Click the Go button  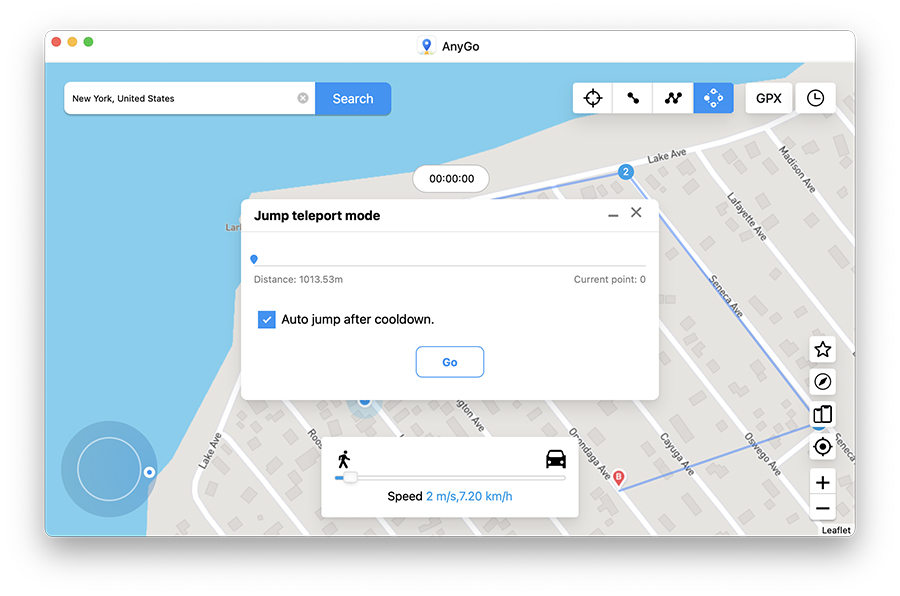click(449, 361)
